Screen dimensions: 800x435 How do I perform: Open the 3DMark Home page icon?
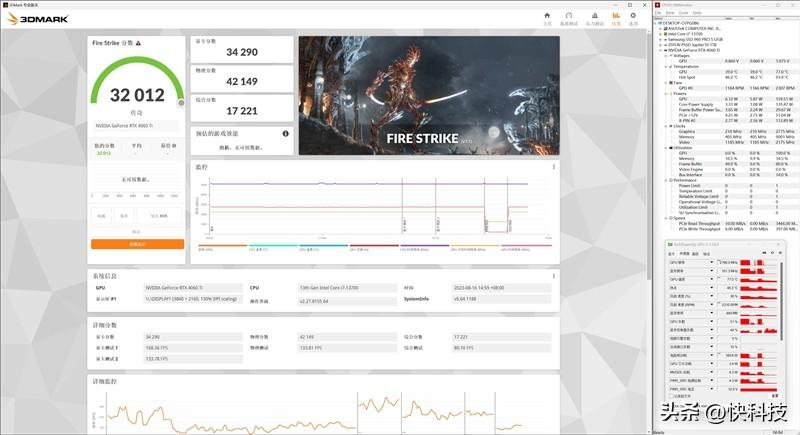(x=547, y=16)
